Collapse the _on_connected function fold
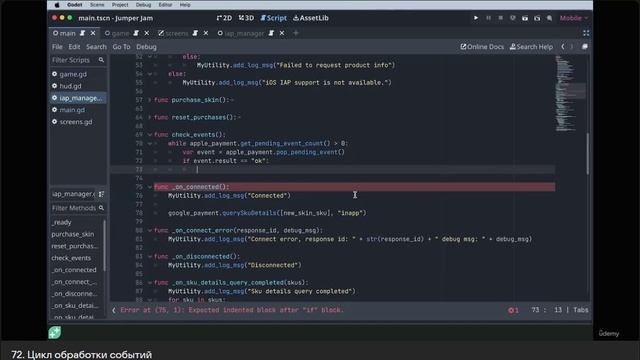Screen dimensions: 640x360 (149, 187)
